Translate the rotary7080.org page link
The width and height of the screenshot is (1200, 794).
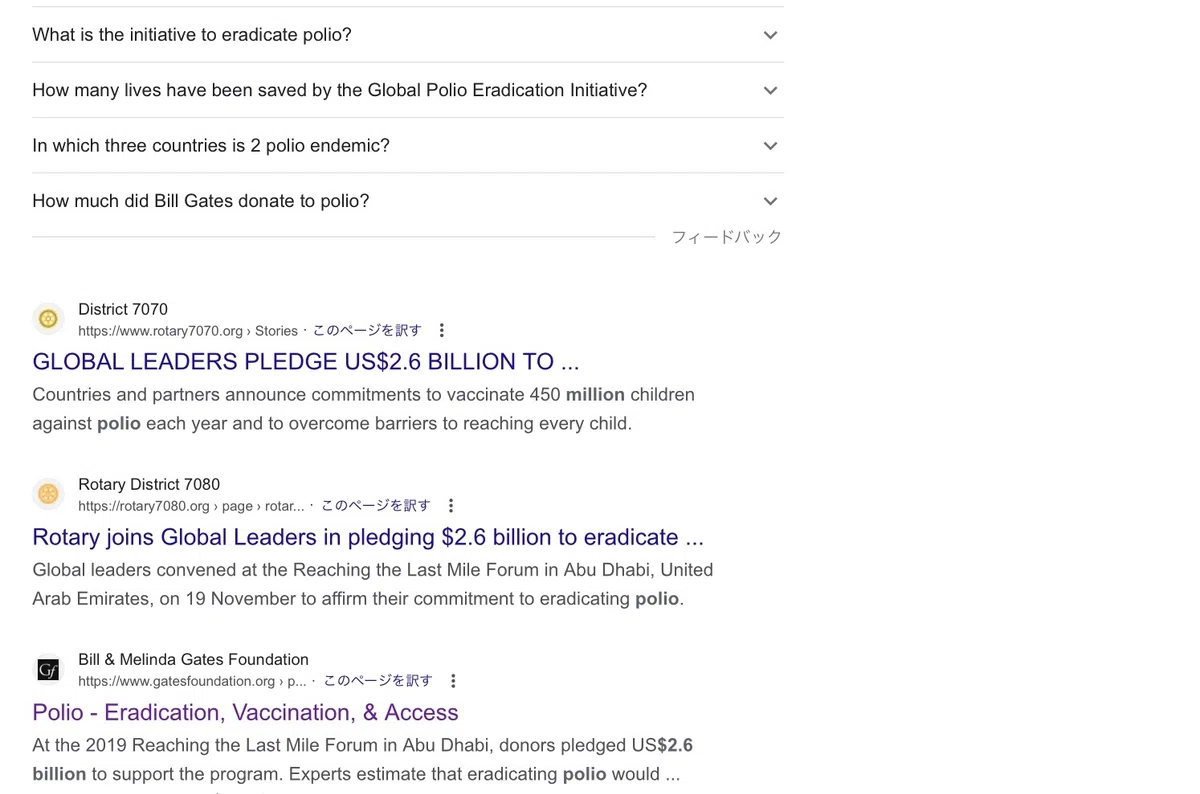coord(376,506)
